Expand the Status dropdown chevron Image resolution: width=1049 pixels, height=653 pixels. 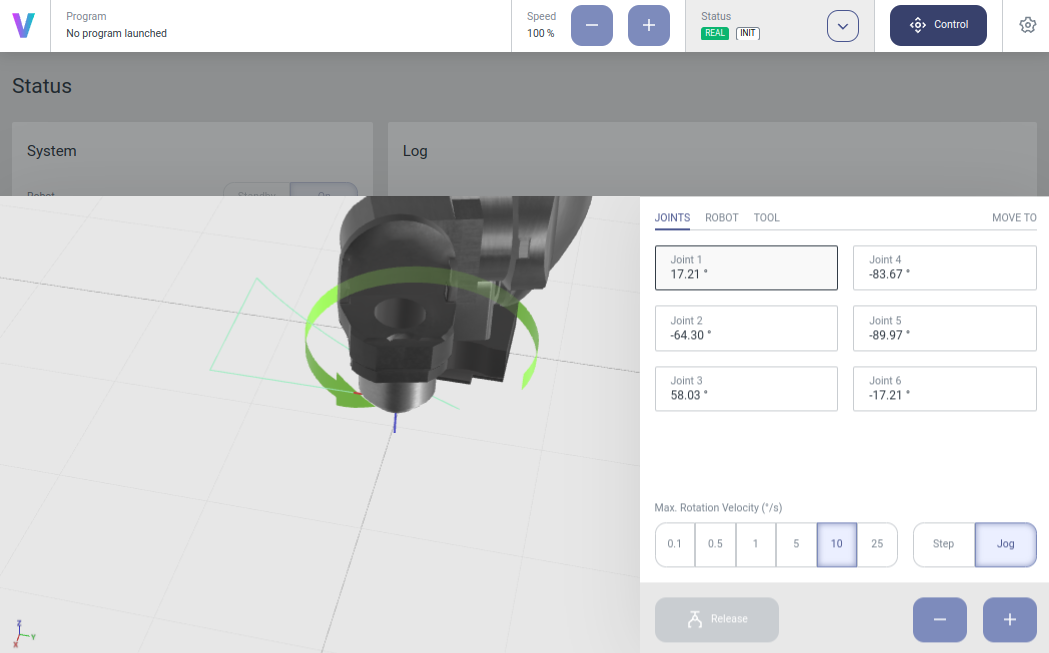point(842,26)
